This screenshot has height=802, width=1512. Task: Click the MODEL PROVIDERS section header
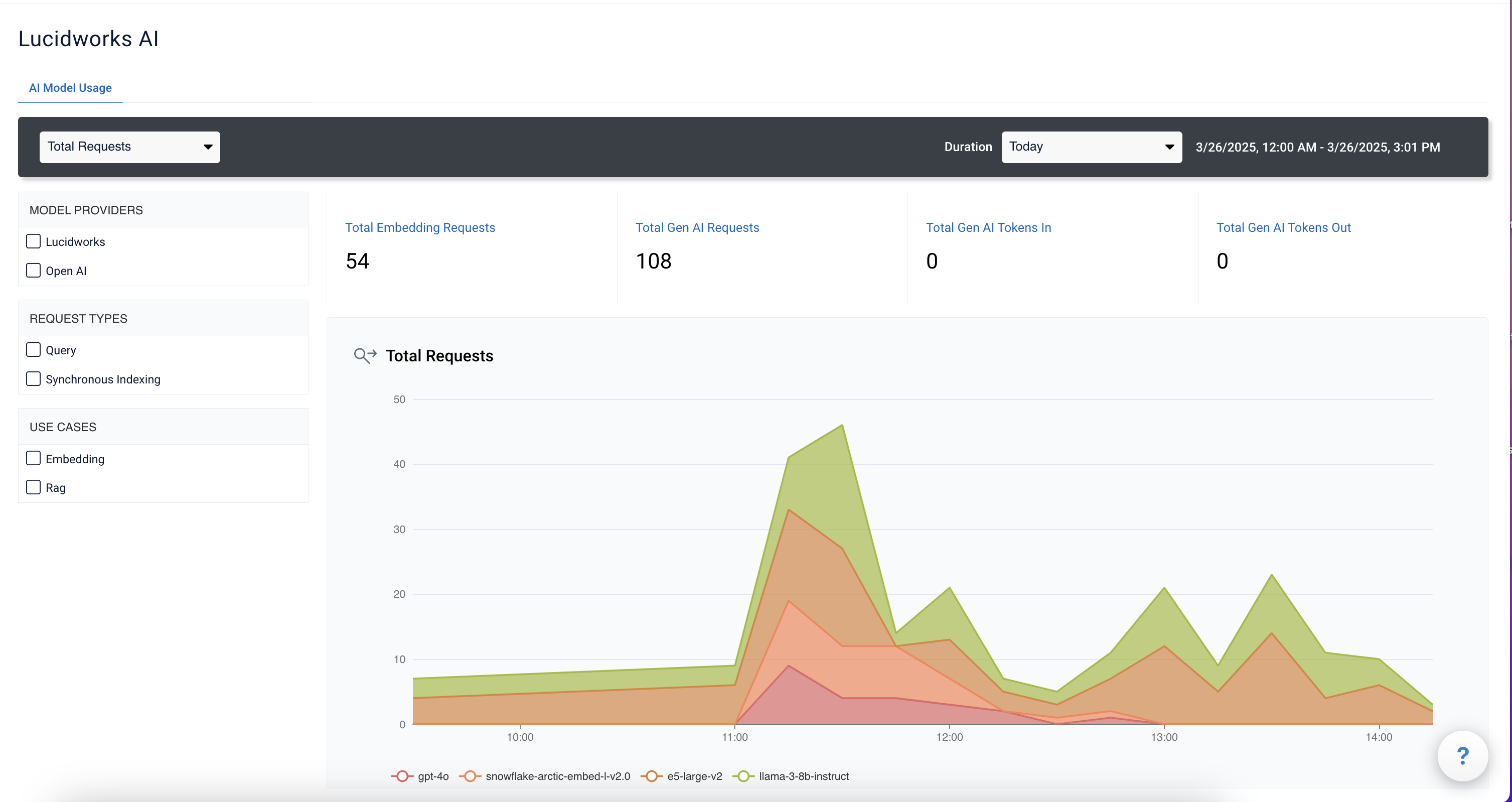click(86, 210)
